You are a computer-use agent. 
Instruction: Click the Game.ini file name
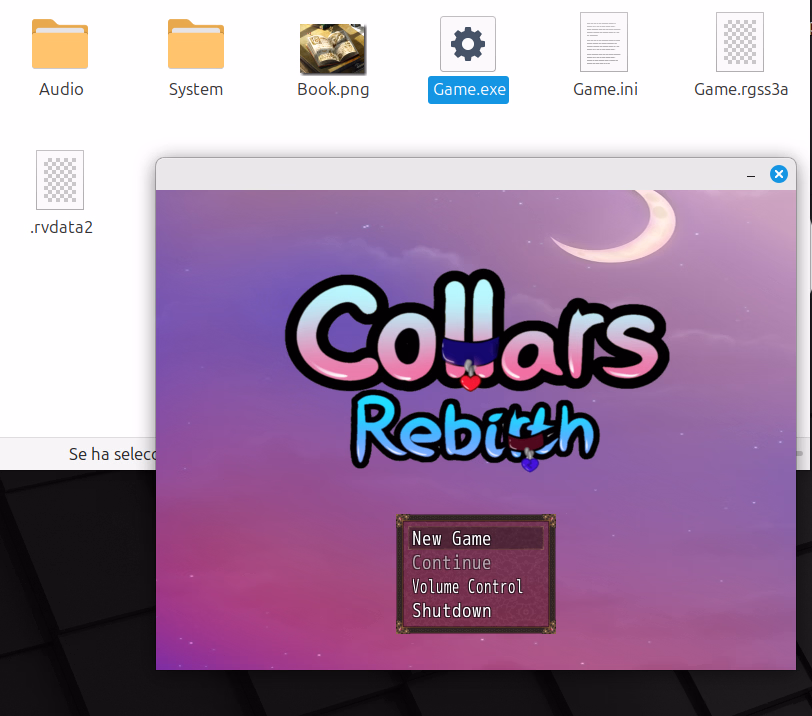605,89
